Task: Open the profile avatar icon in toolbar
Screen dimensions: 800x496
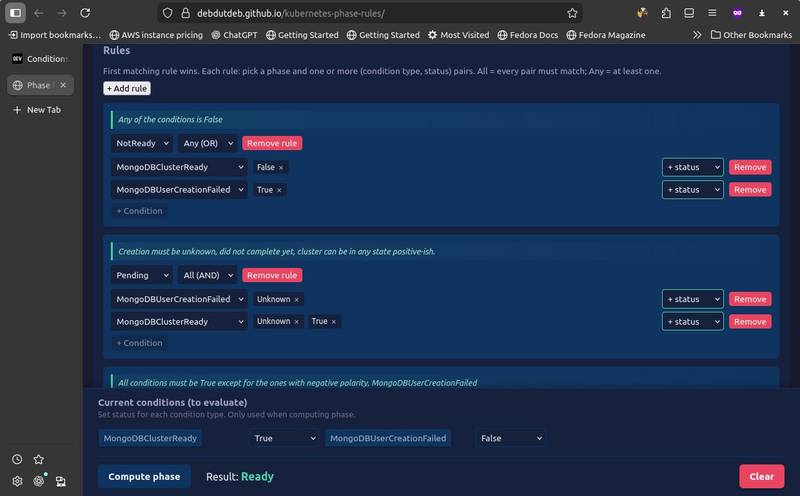Action: point(642,13)
